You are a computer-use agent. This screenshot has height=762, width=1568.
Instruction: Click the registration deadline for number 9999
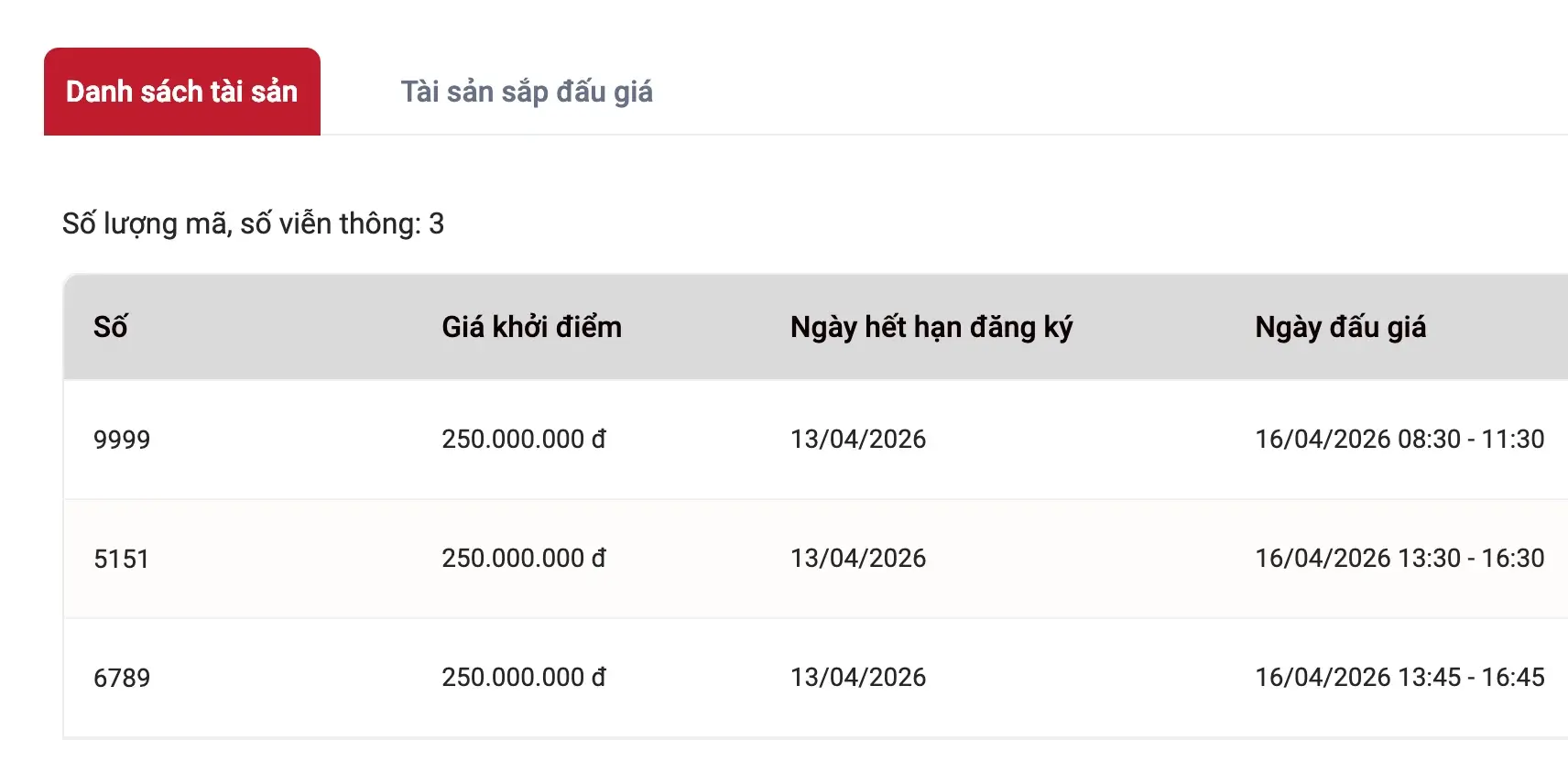pyautogui.click(x=858, y=440)
